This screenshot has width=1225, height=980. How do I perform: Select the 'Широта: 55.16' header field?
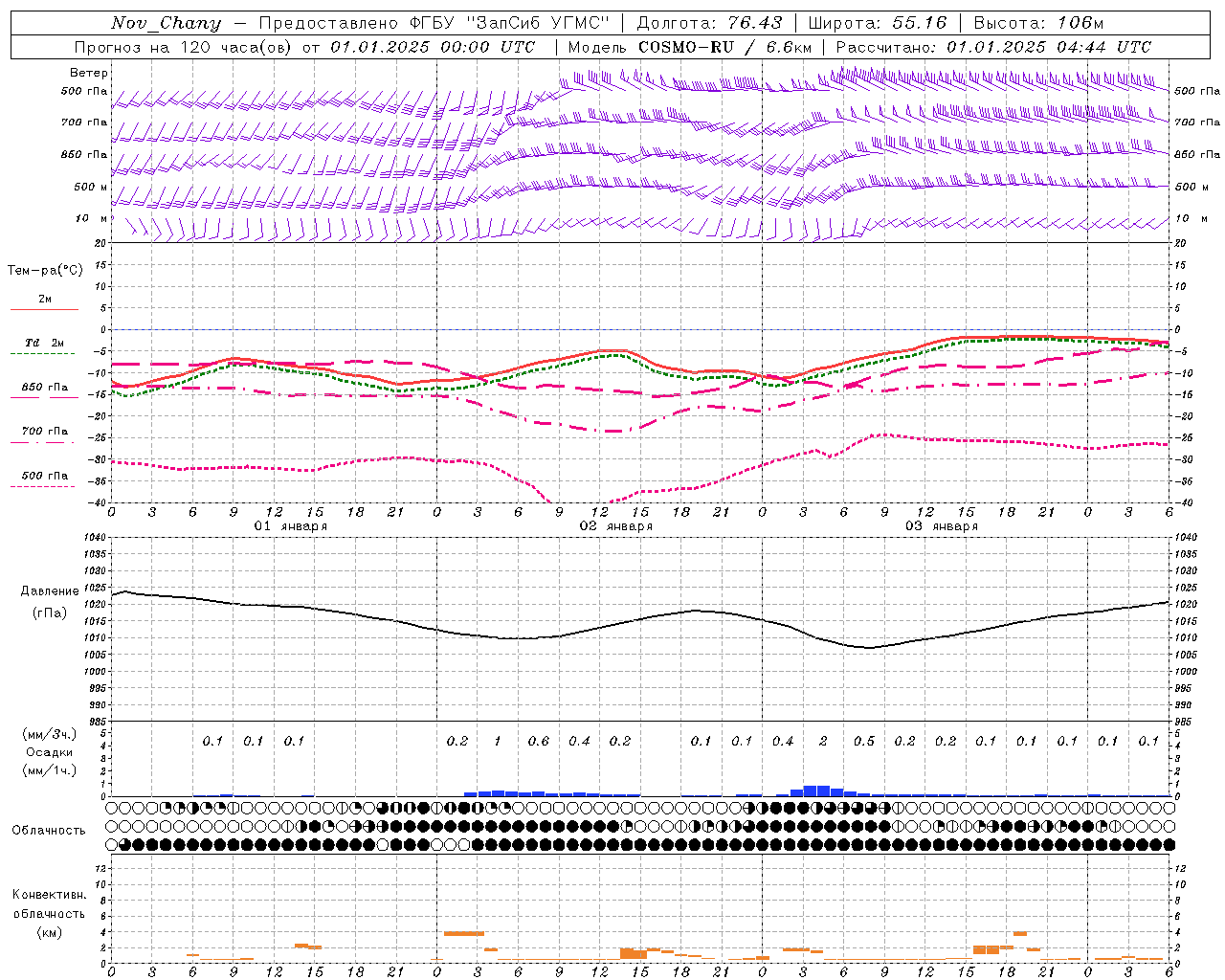pyautogui.click(x=878, y=23)
